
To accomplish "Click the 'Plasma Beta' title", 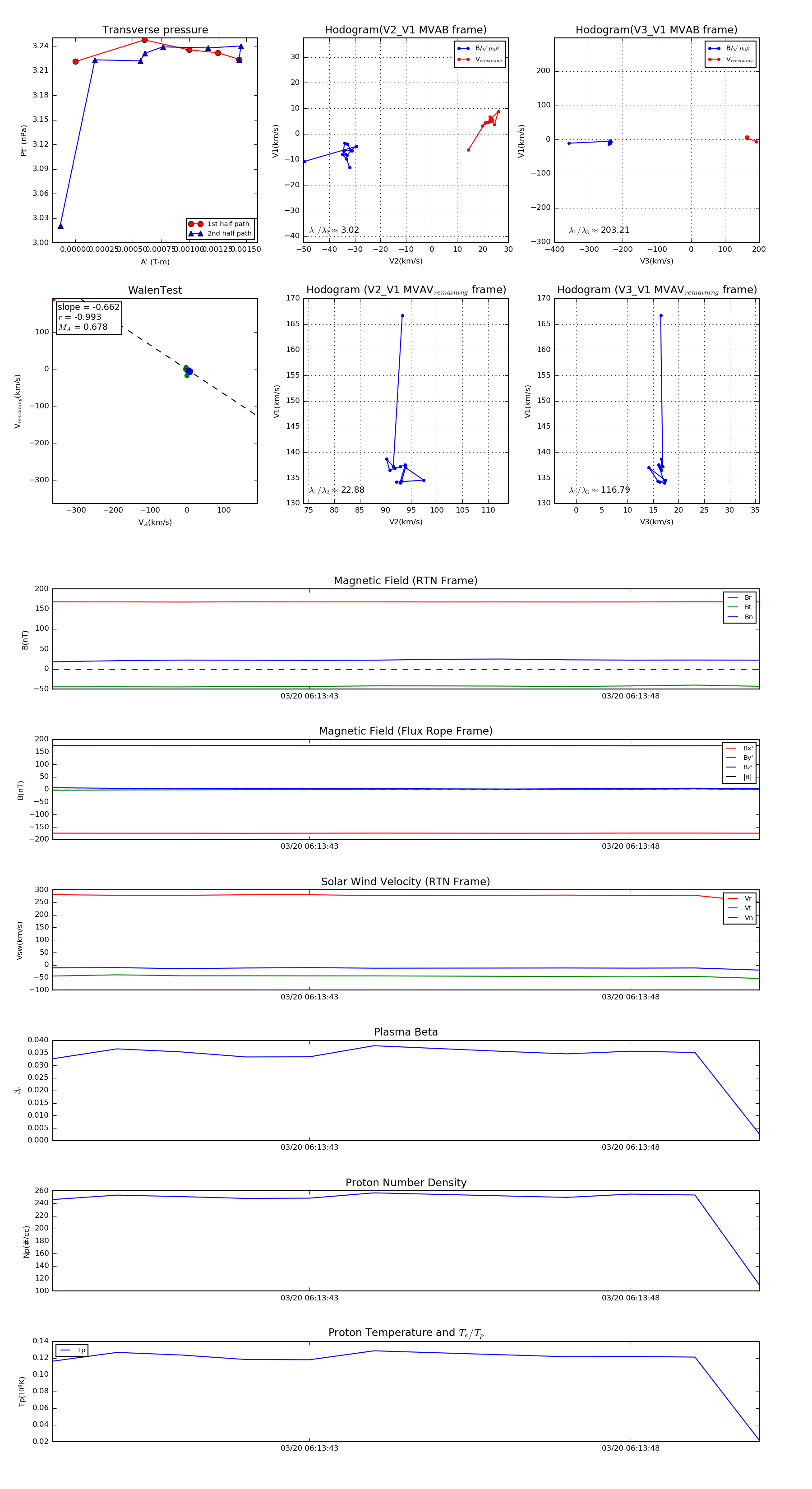I will [405, 1032].
